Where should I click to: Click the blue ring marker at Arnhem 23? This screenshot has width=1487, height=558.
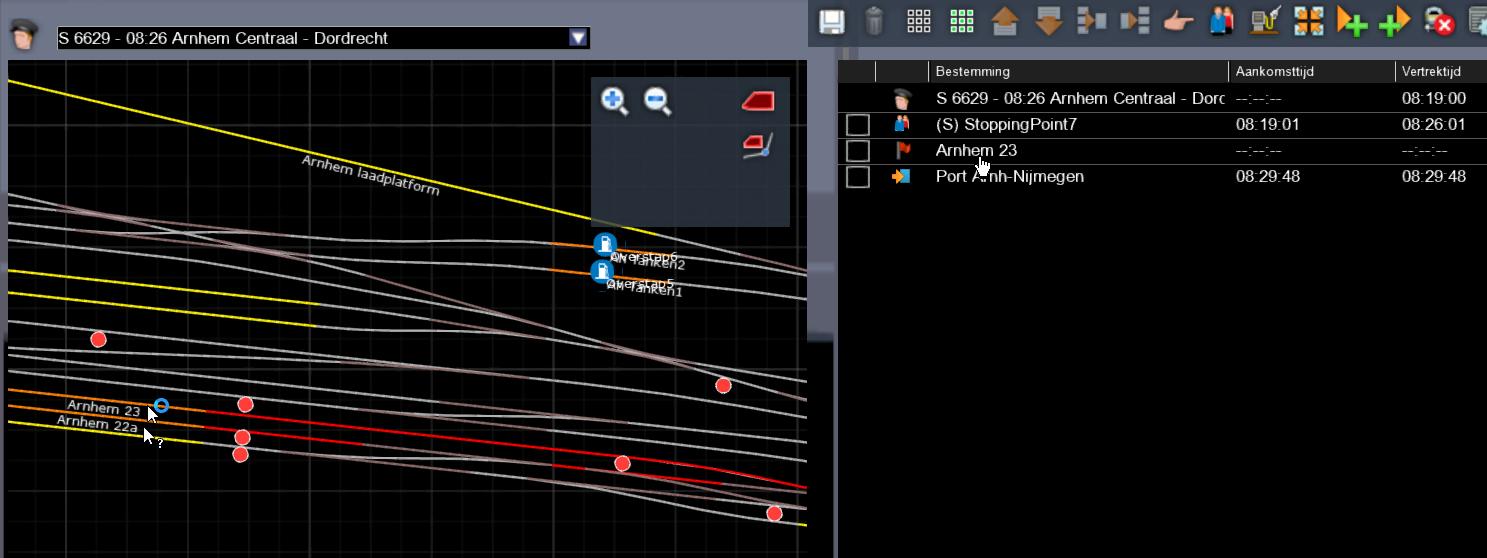(161, 406)
